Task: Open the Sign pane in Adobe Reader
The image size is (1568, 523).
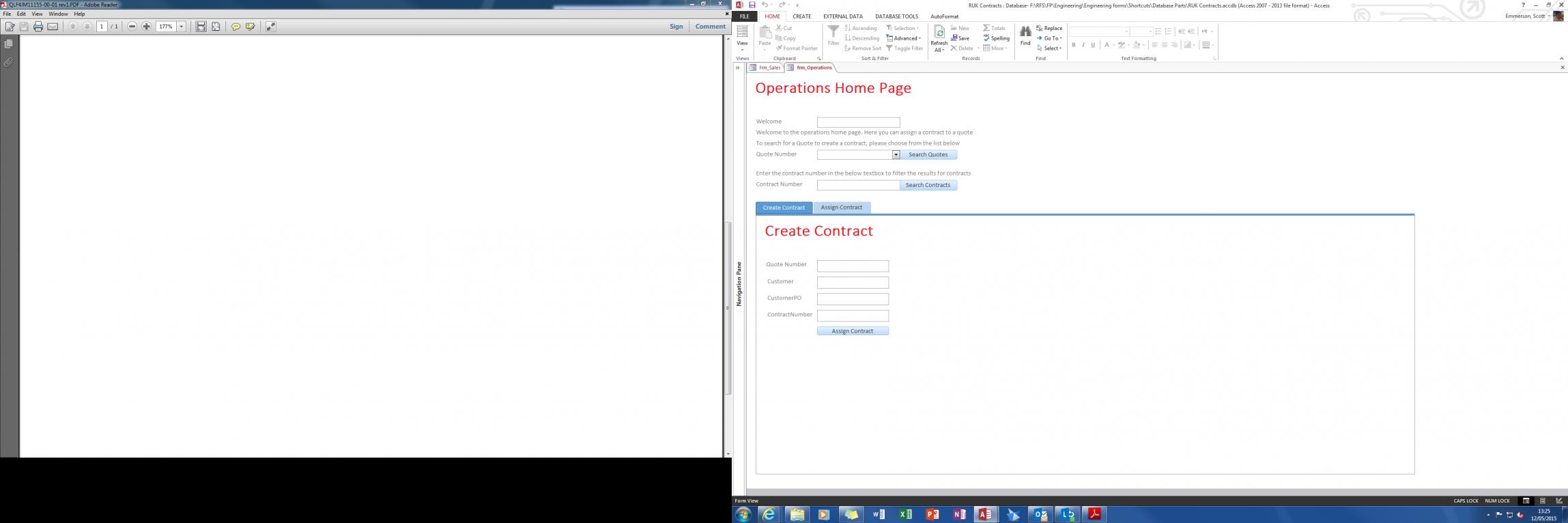Action: pyautogui.click(x=676, y=27)
